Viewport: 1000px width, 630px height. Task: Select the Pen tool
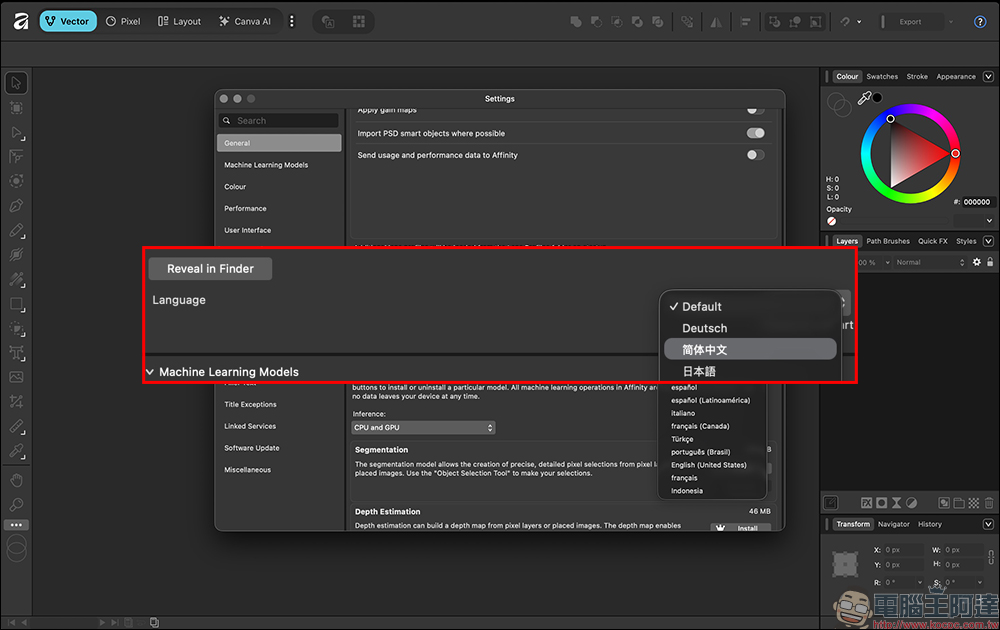tap(15, 205)
